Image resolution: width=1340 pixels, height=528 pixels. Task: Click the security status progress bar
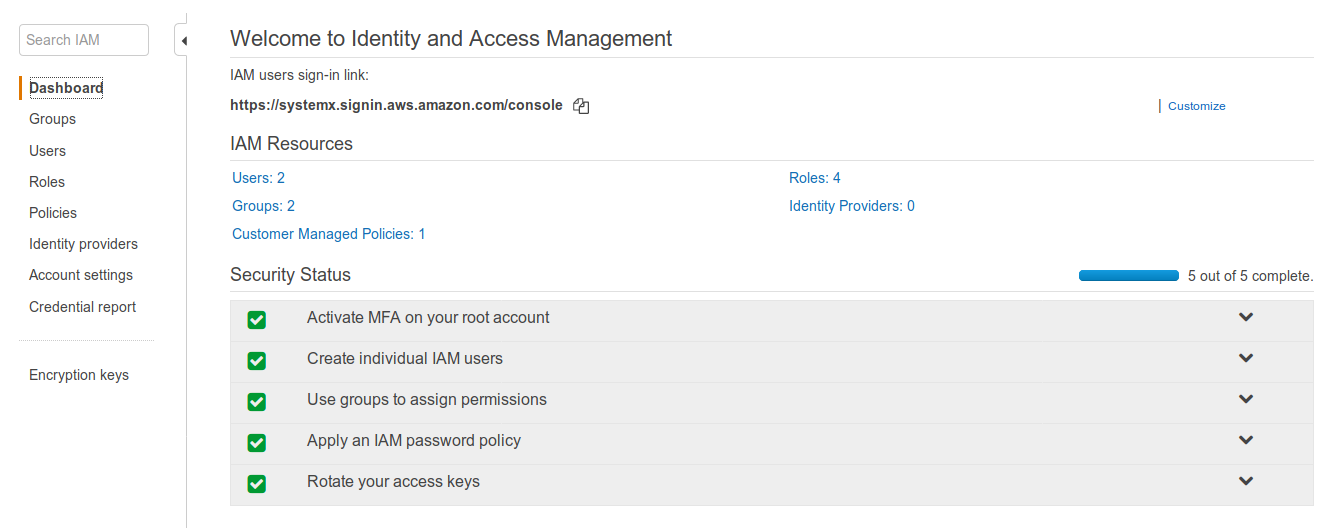click(x=1129, y=276)
